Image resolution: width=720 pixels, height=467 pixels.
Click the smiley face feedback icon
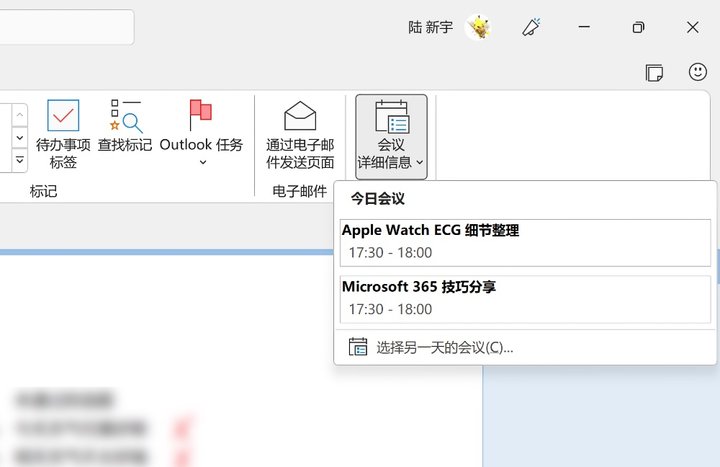click(698, 72)
